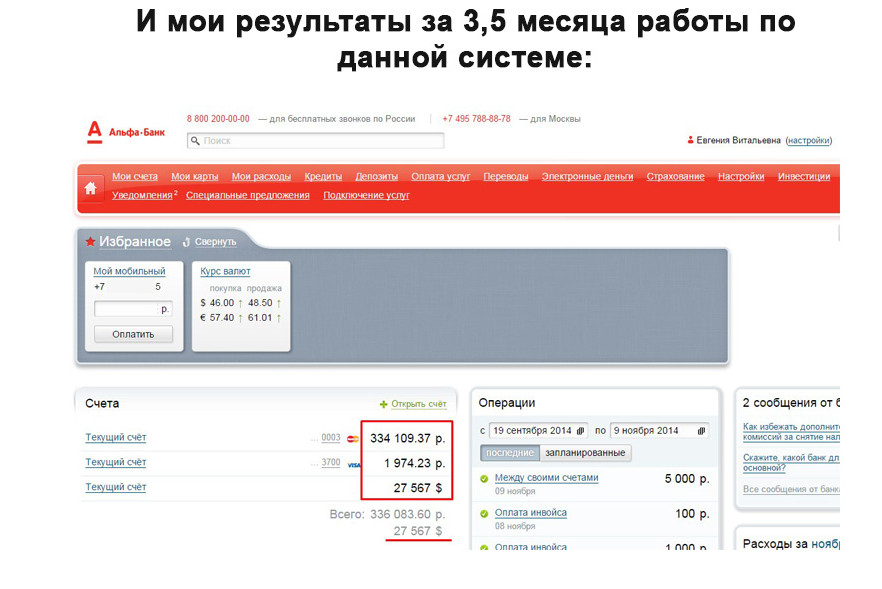
Task: Click the home icon in red menu
Action: [x=91, y=188]
